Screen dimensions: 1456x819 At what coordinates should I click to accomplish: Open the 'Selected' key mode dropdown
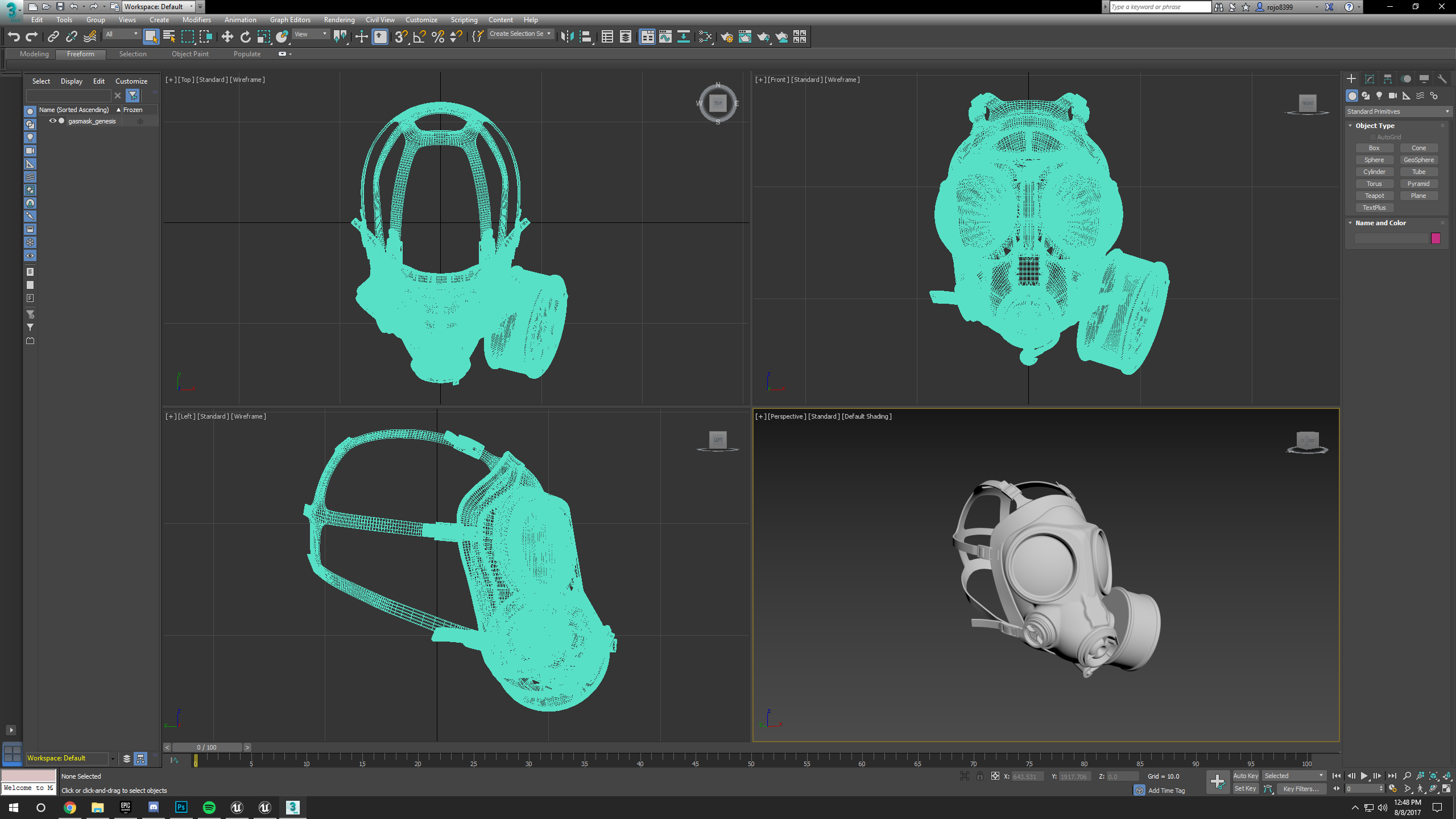(x=1294, y=776)
